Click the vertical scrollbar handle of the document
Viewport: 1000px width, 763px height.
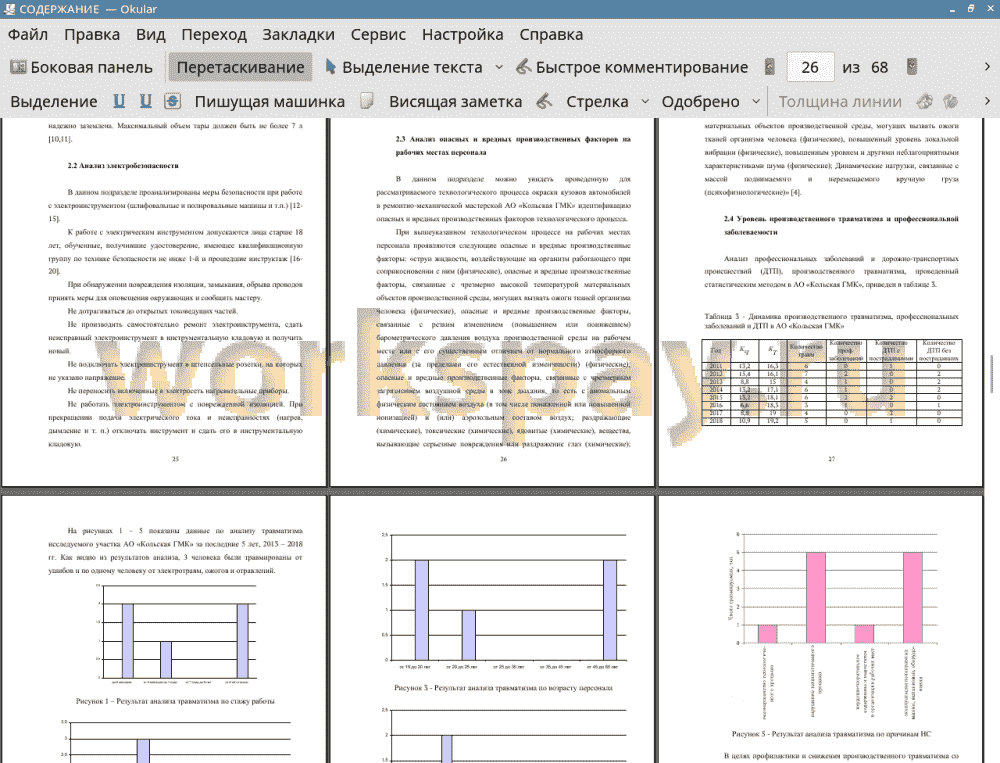point(992,373)
